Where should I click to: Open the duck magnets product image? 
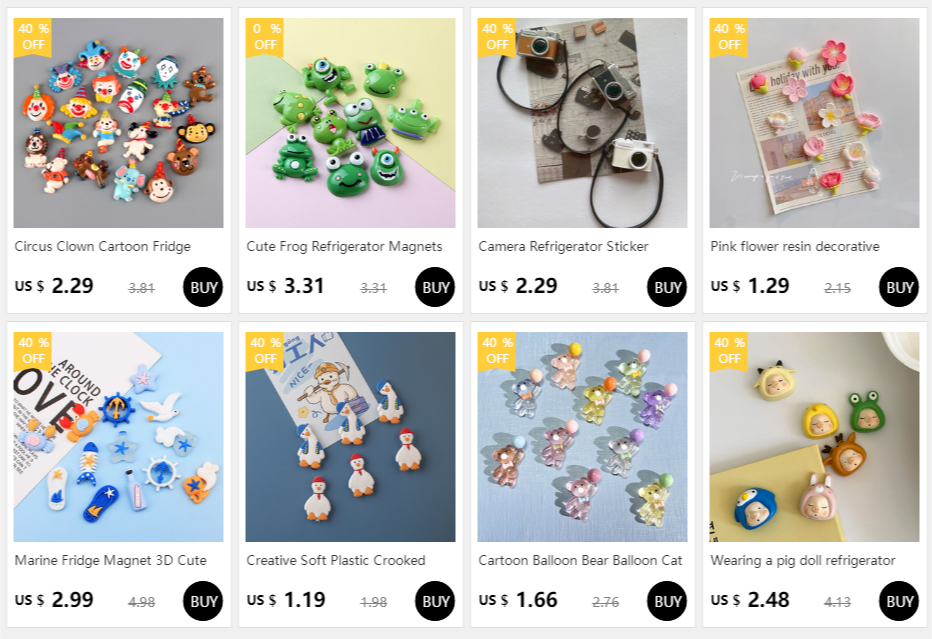click(350, 437)
